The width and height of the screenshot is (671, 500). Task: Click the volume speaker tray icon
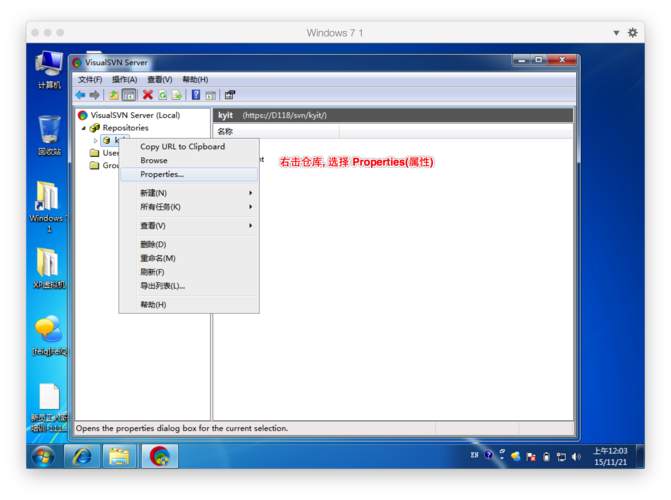[576, 457]
